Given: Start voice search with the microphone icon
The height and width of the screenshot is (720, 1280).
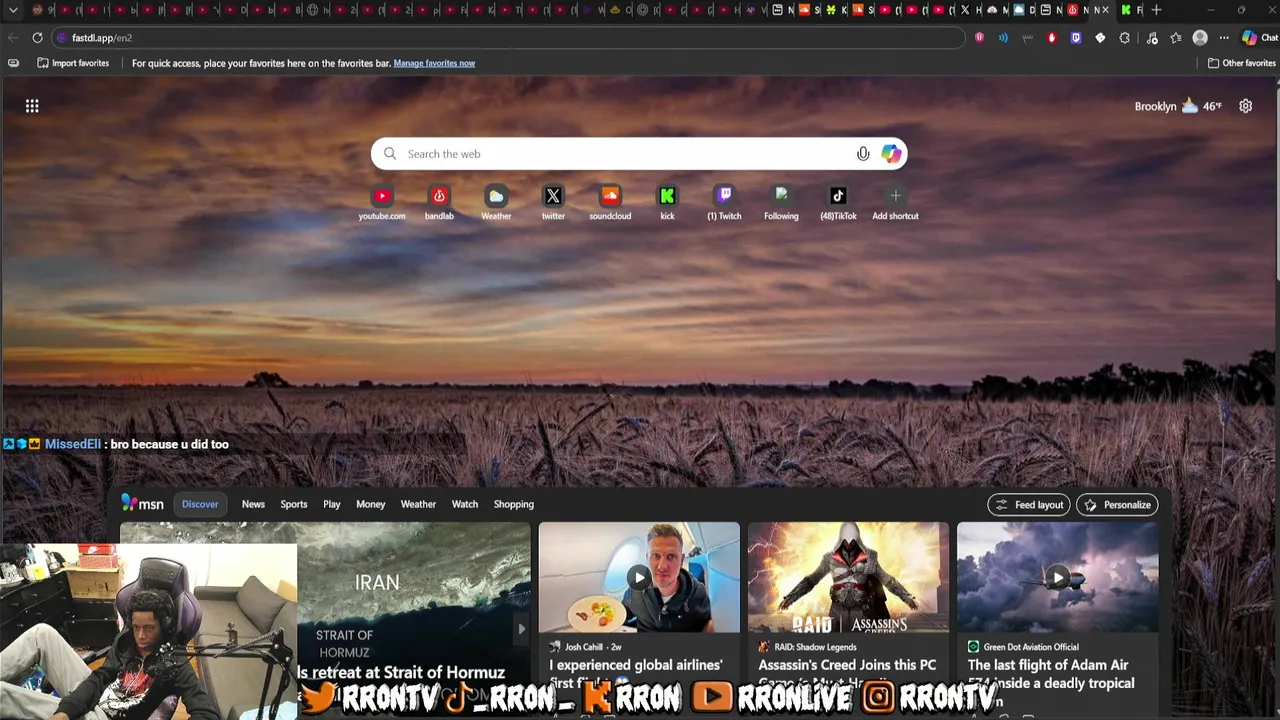Looking at the screenshot, I should point(863,154).
